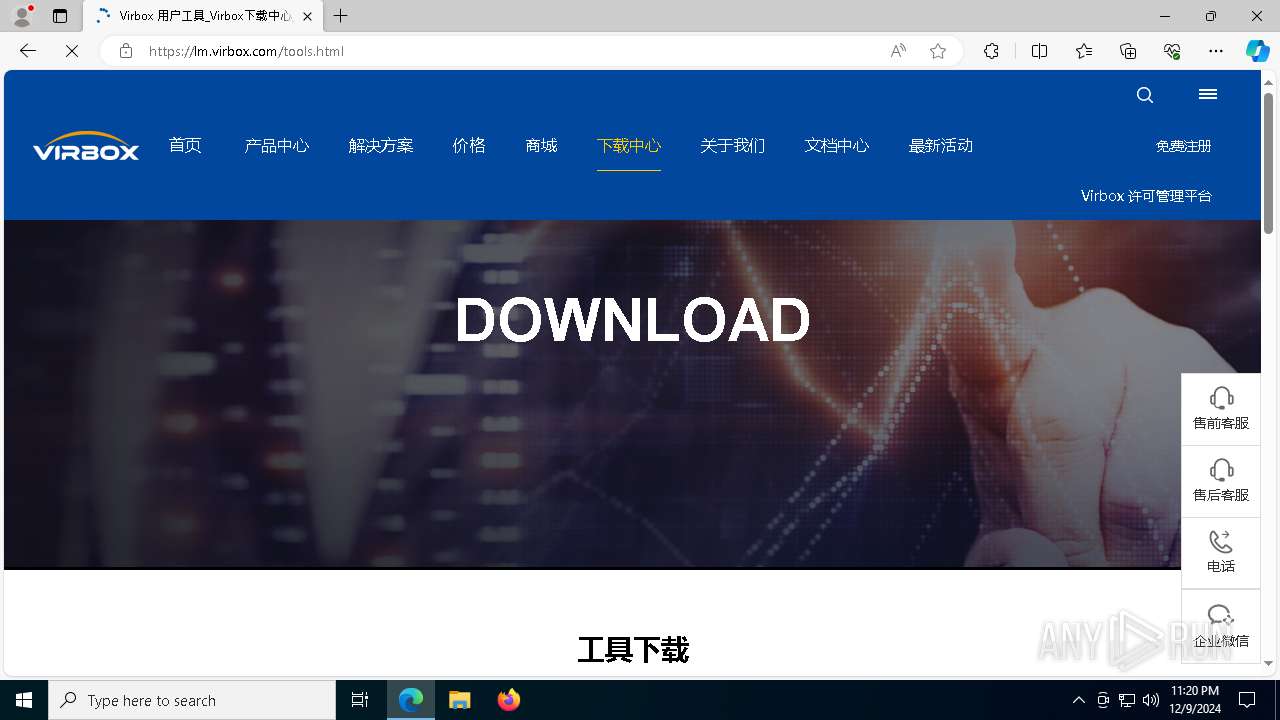Open Browser essentials icon

click(1172, 51)
